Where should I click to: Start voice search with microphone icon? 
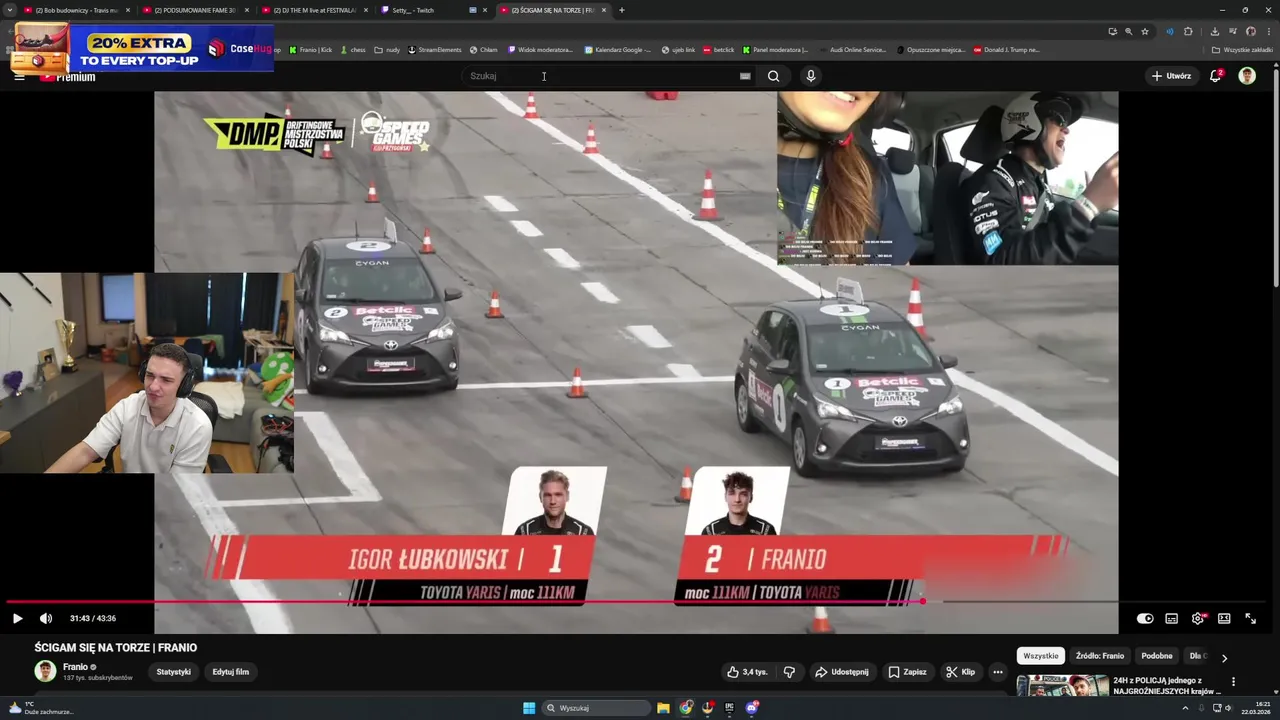(x=810, y=76)
